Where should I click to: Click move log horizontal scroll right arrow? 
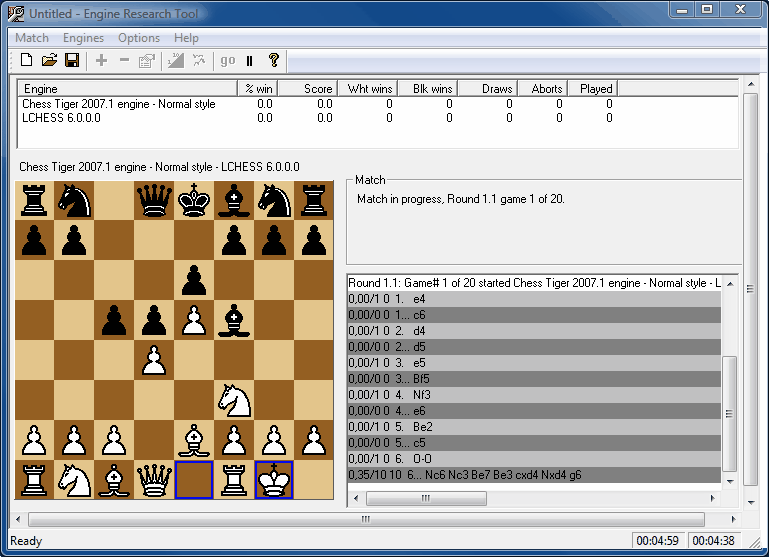coord(713,498)
